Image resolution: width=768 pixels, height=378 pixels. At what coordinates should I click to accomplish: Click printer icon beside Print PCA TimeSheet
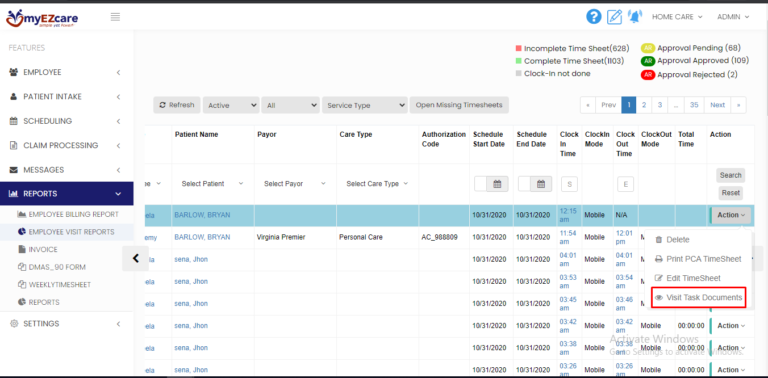click(x=659, y=259)
